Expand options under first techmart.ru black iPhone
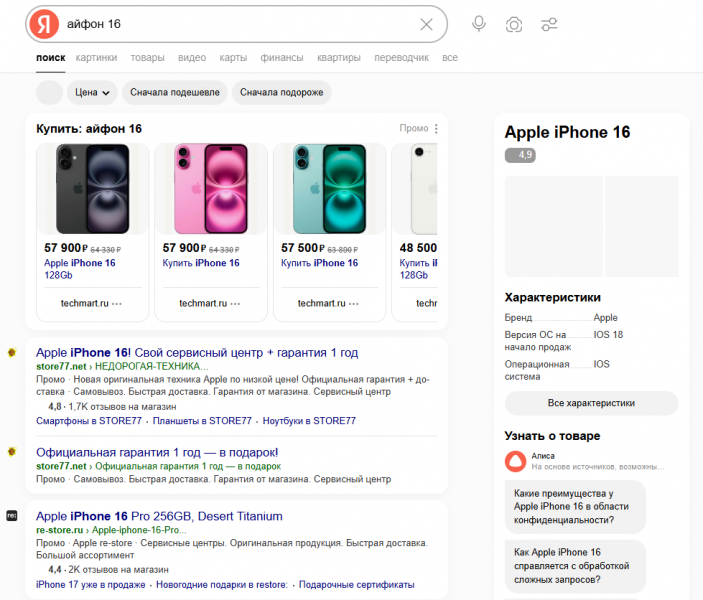 pos(117,303)
